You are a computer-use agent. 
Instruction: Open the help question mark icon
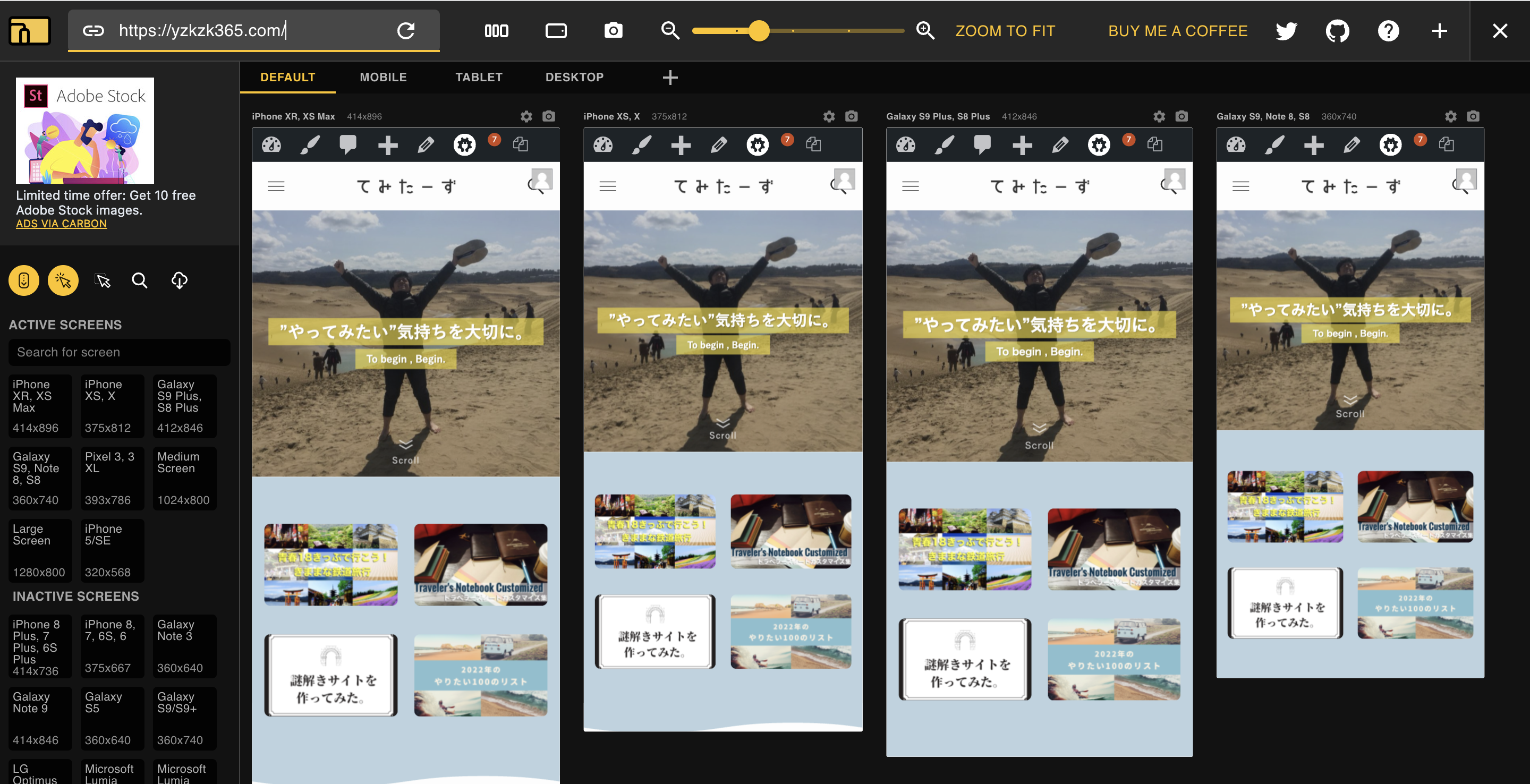click(1388, 31)
